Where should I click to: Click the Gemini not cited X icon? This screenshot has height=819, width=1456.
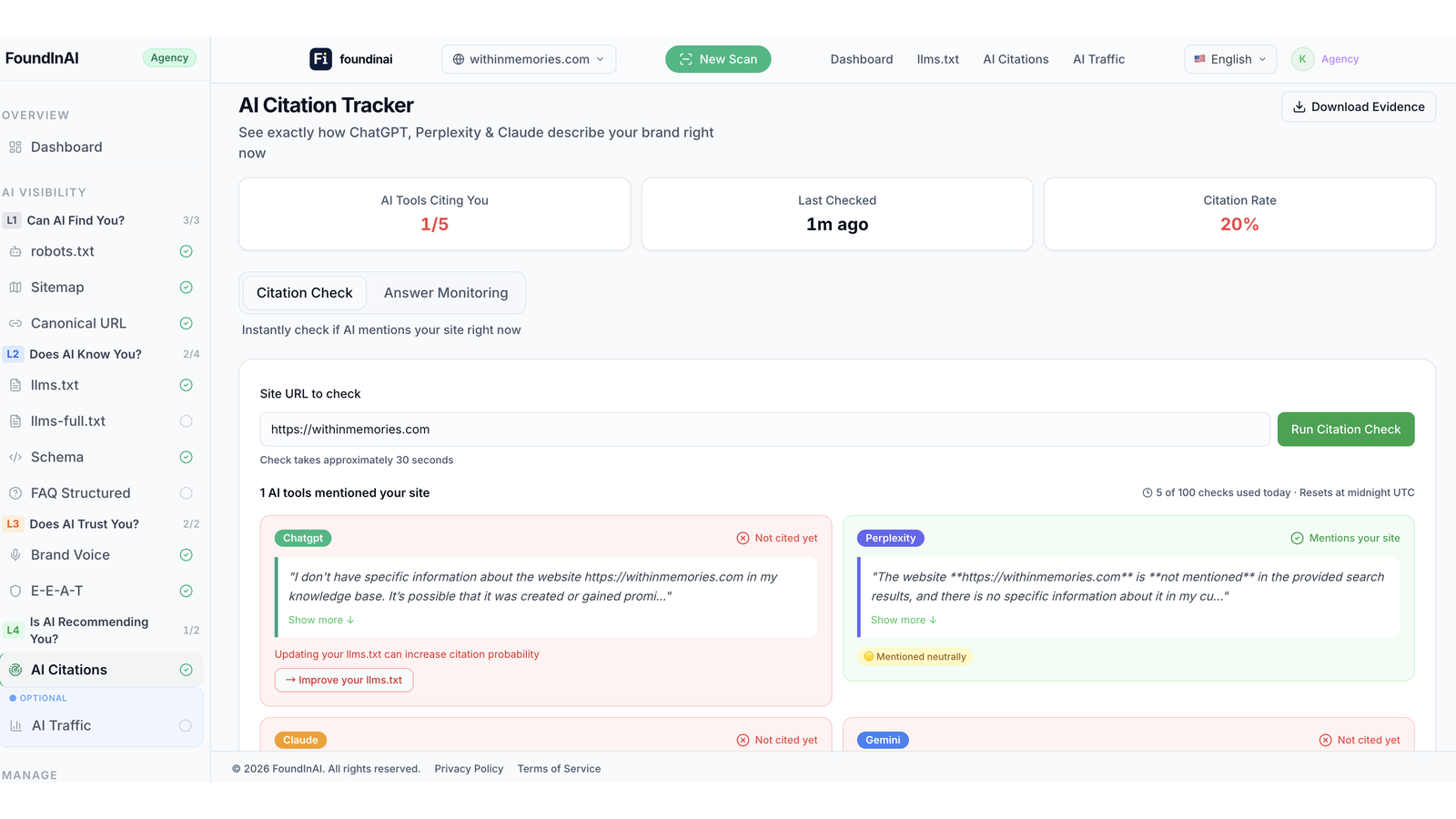1325,740
